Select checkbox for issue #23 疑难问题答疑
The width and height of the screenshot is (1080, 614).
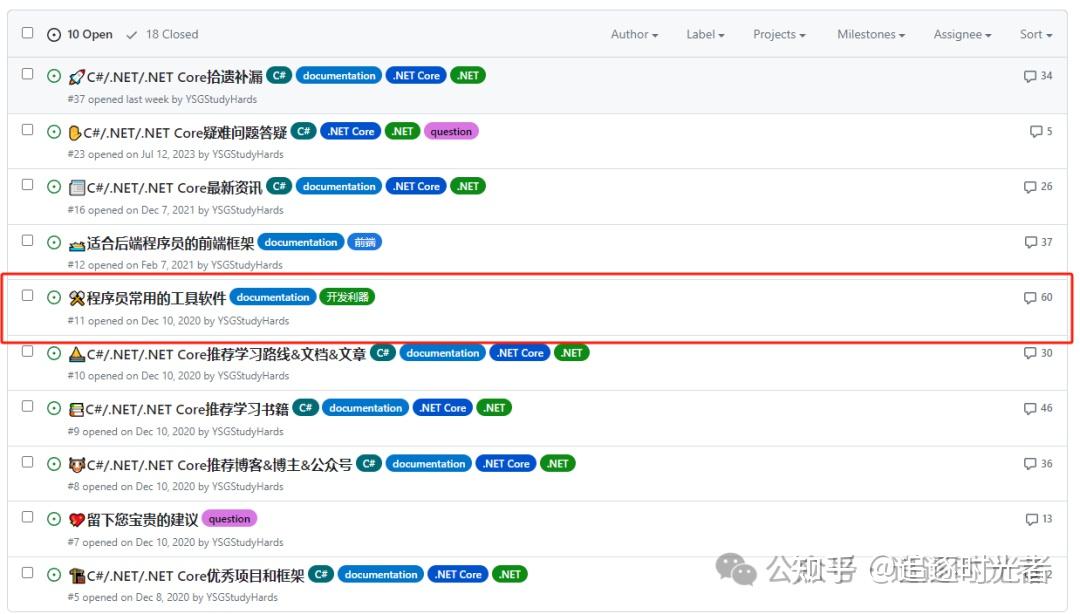[28, 130]
